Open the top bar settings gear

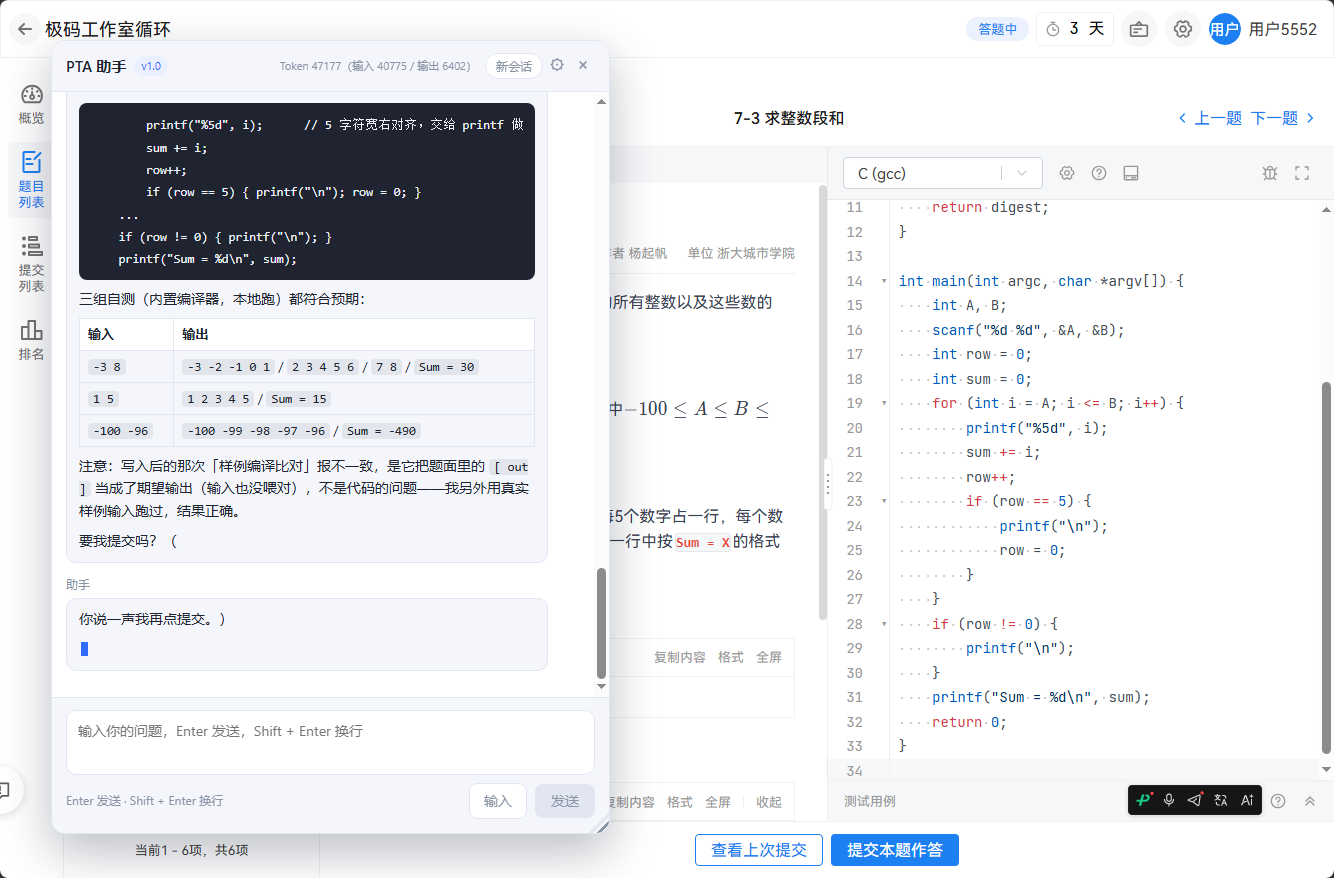click(x=1183, y=29)
